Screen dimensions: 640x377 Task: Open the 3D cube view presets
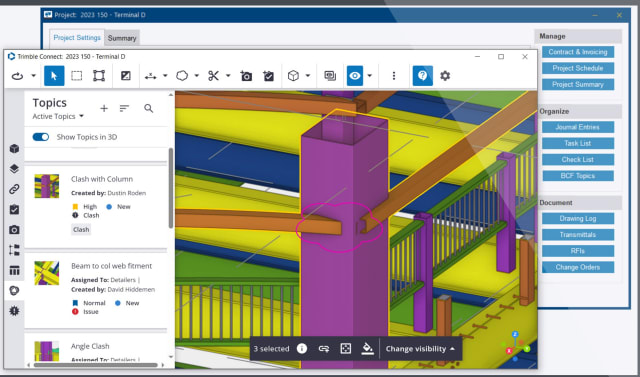293,76
